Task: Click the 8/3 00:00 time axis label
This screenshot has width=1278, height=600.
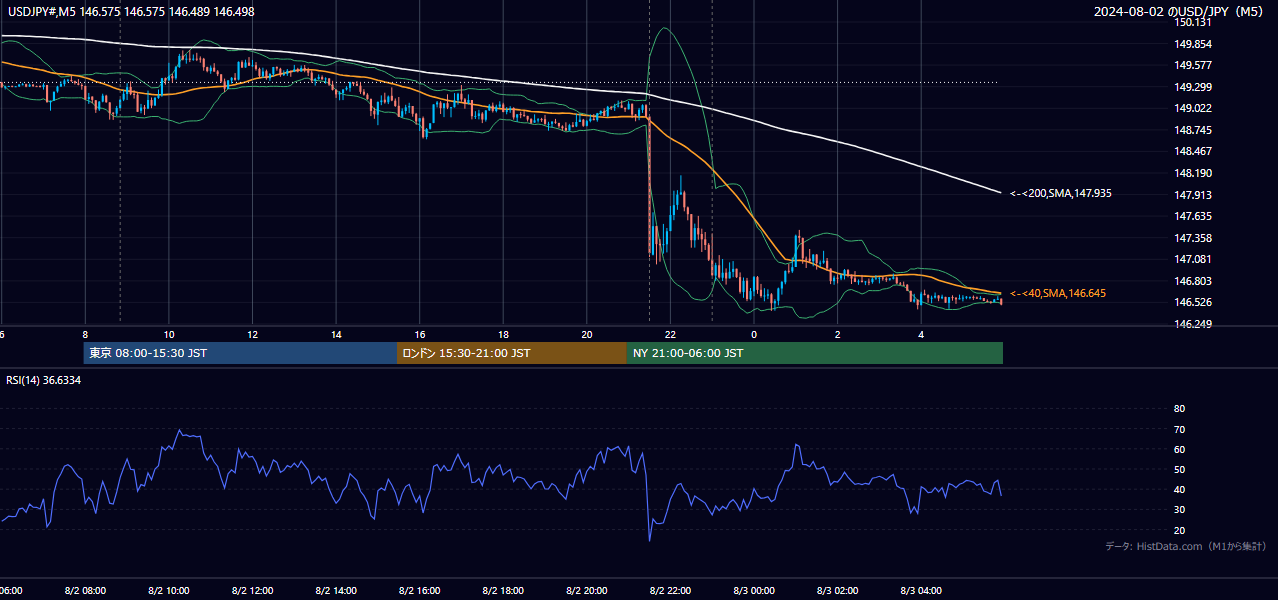Action: [755, 591]
